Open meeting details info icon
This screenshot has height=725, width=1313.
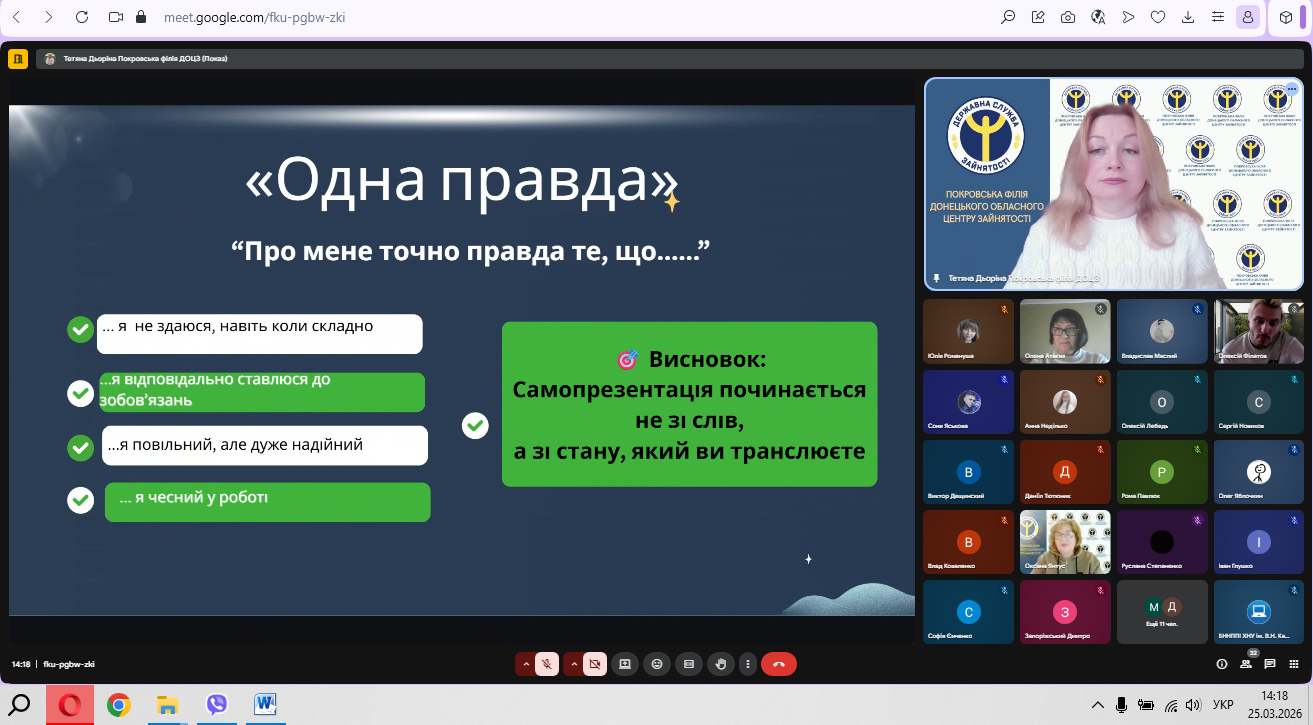pos(1221,664)
